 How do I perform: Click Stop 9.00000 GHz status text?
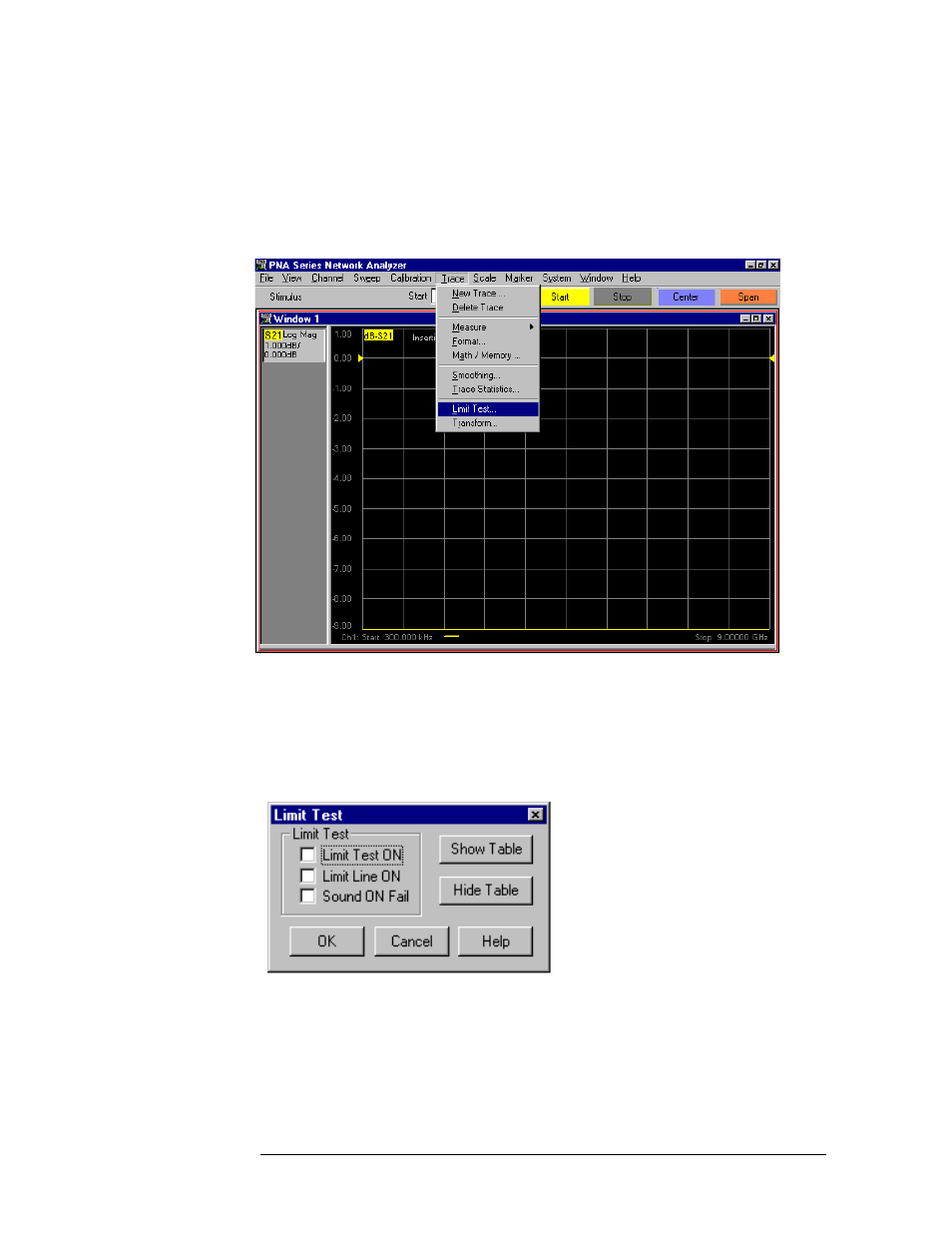(x=731, y=637)
